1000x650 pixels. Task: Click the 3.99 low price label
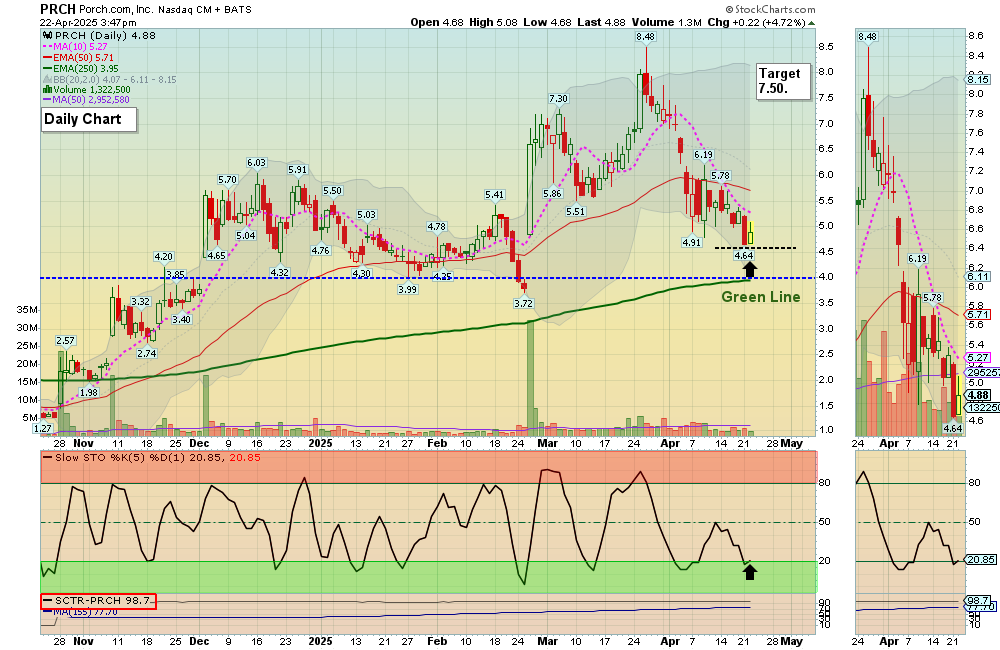point(408,290)
